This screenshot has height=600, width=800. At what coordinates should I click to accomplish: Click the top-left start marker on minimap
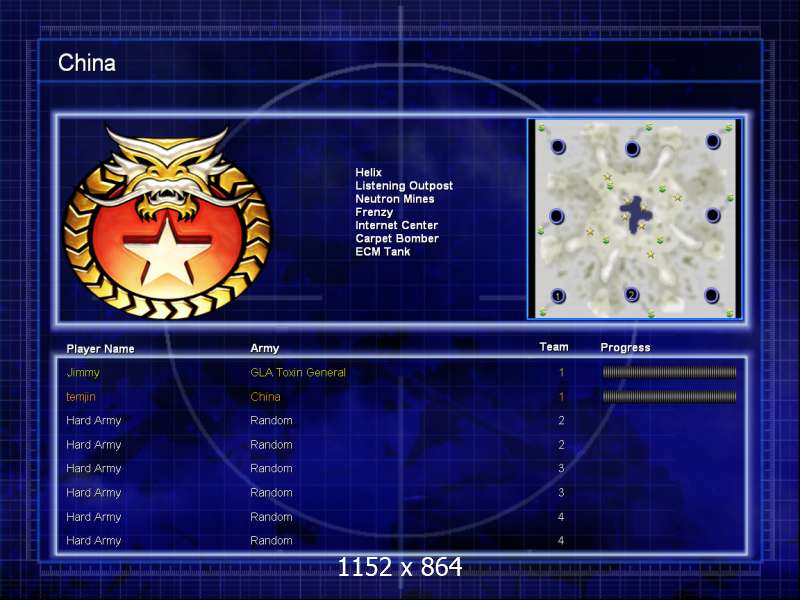558,147
